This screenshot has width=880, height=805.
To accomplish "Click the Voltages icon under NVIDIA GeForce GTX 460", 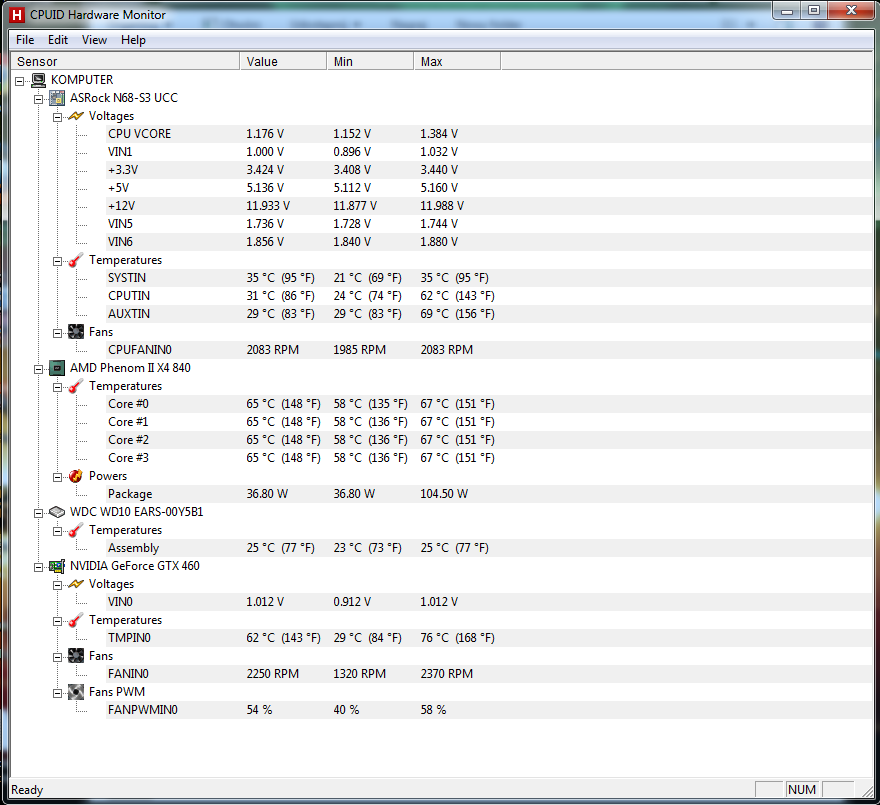I will [x=76, y=584].
